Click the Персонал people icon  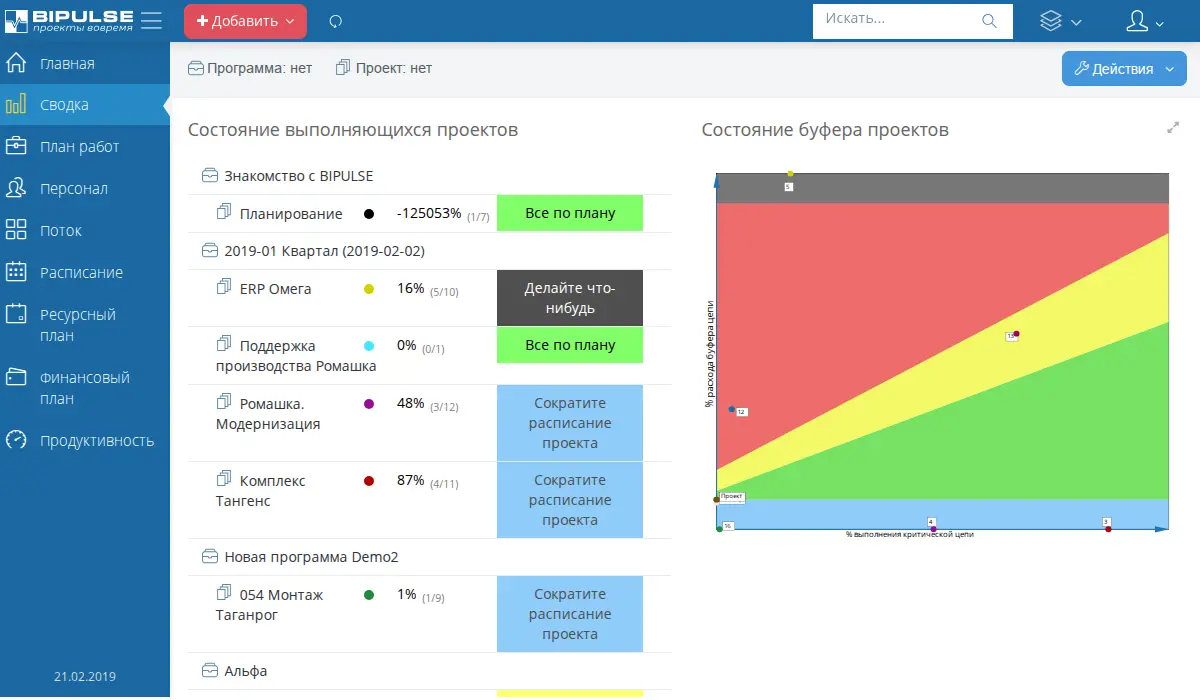16,188
